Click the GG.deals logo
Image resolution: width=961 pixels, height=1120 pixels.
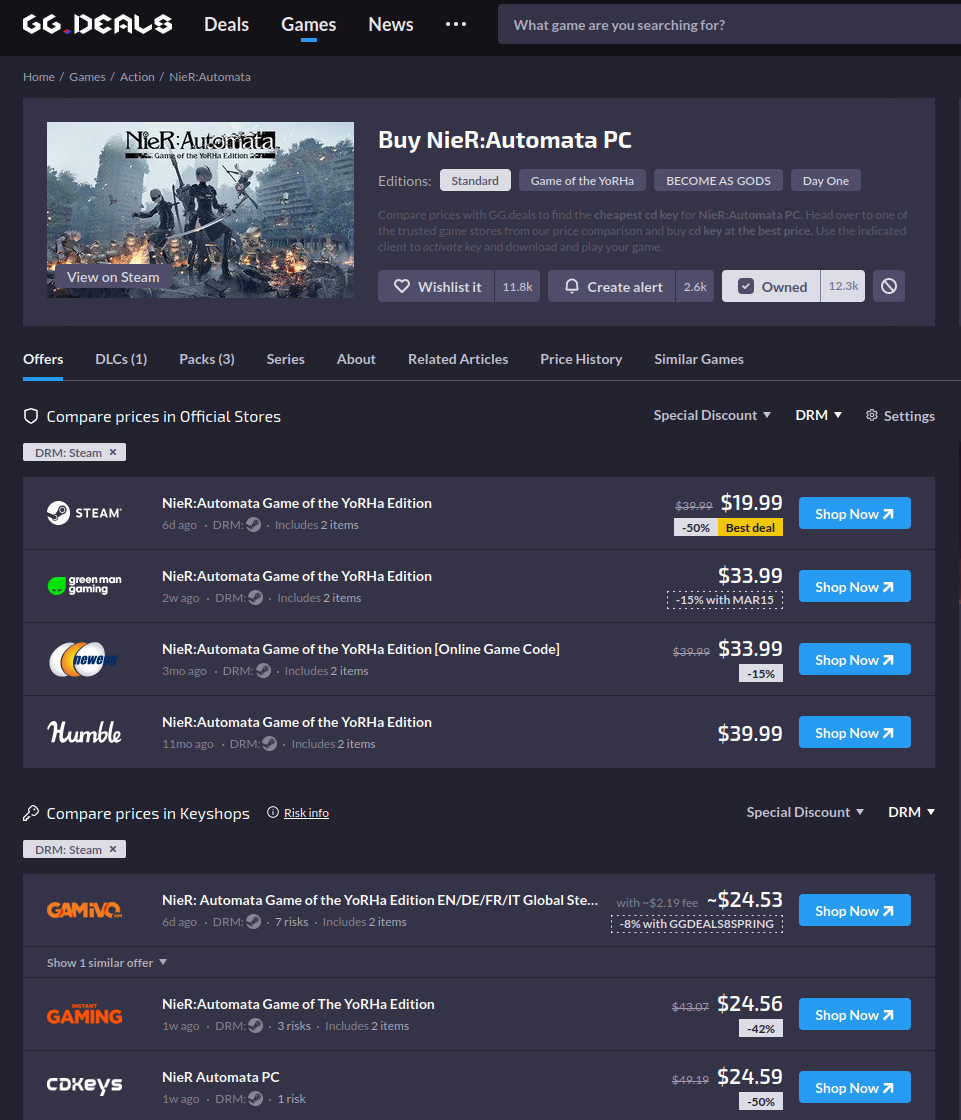tap(97, 24)
